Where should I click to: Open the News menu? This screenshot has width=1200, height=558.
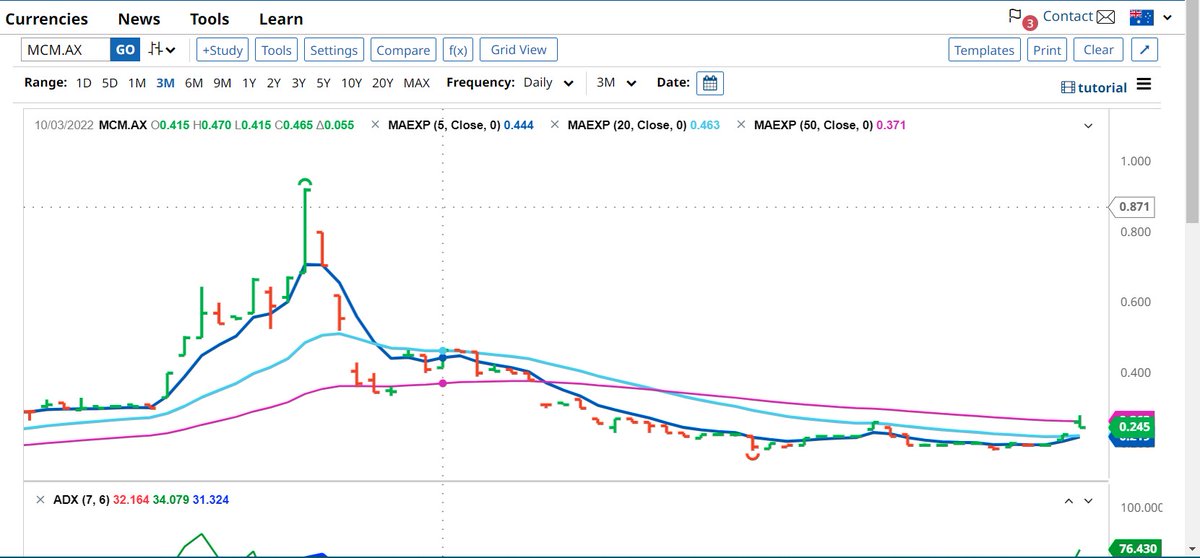point(139,19)
